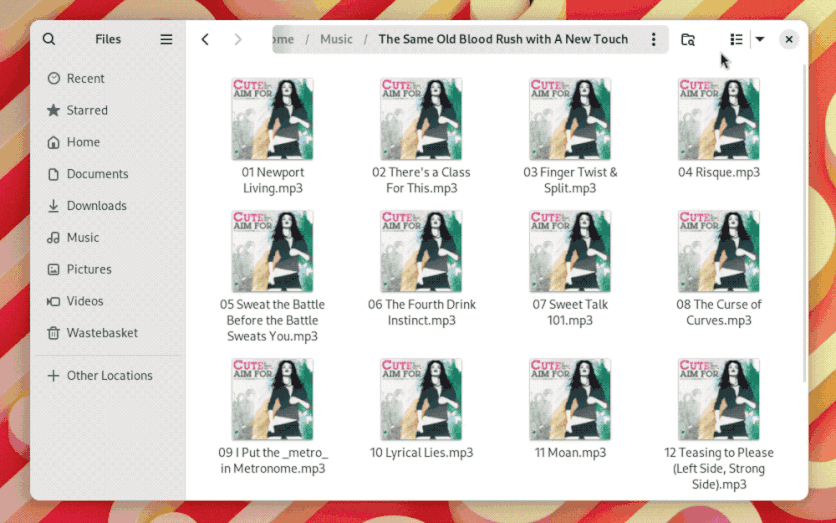The image size is (836, 523).
Task: Select the 01 Newport Living.mp3 thumbnail
Action: [x=272, y=118]
